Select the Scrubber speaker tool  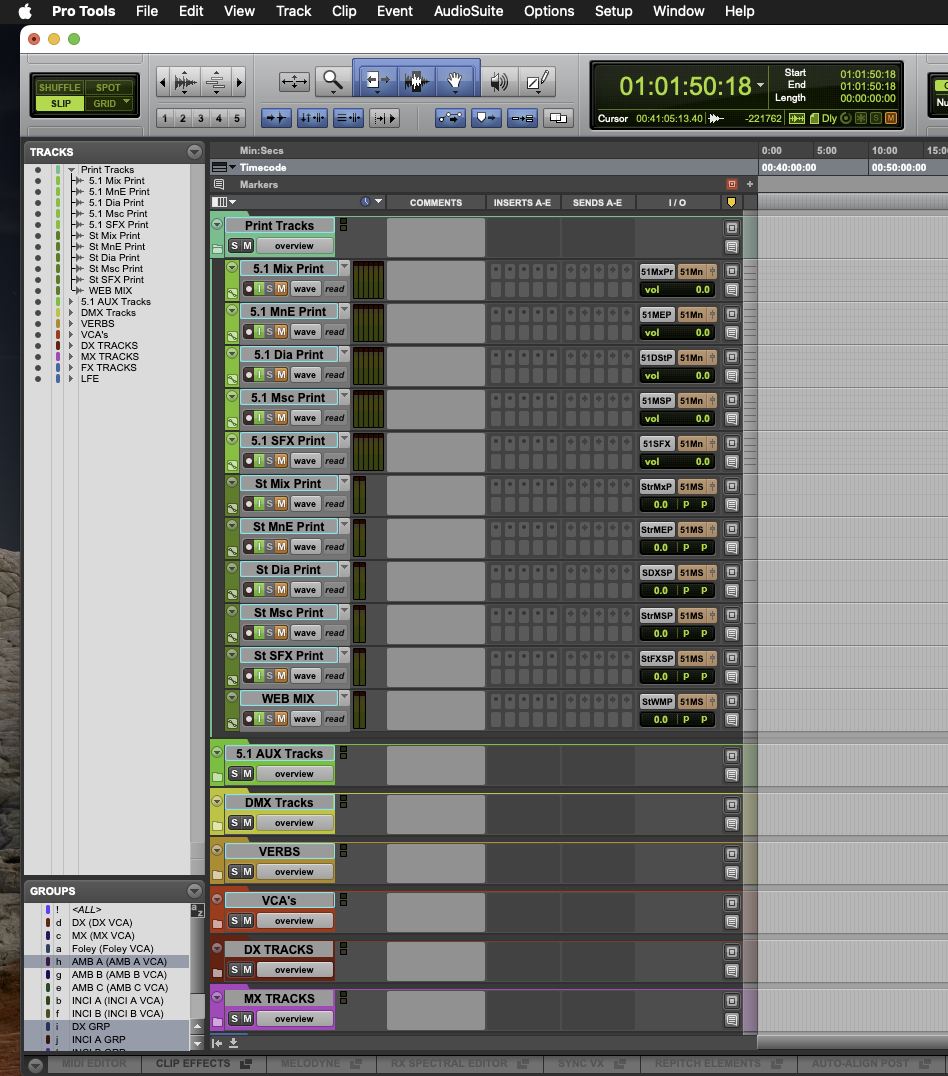[499, 82]
